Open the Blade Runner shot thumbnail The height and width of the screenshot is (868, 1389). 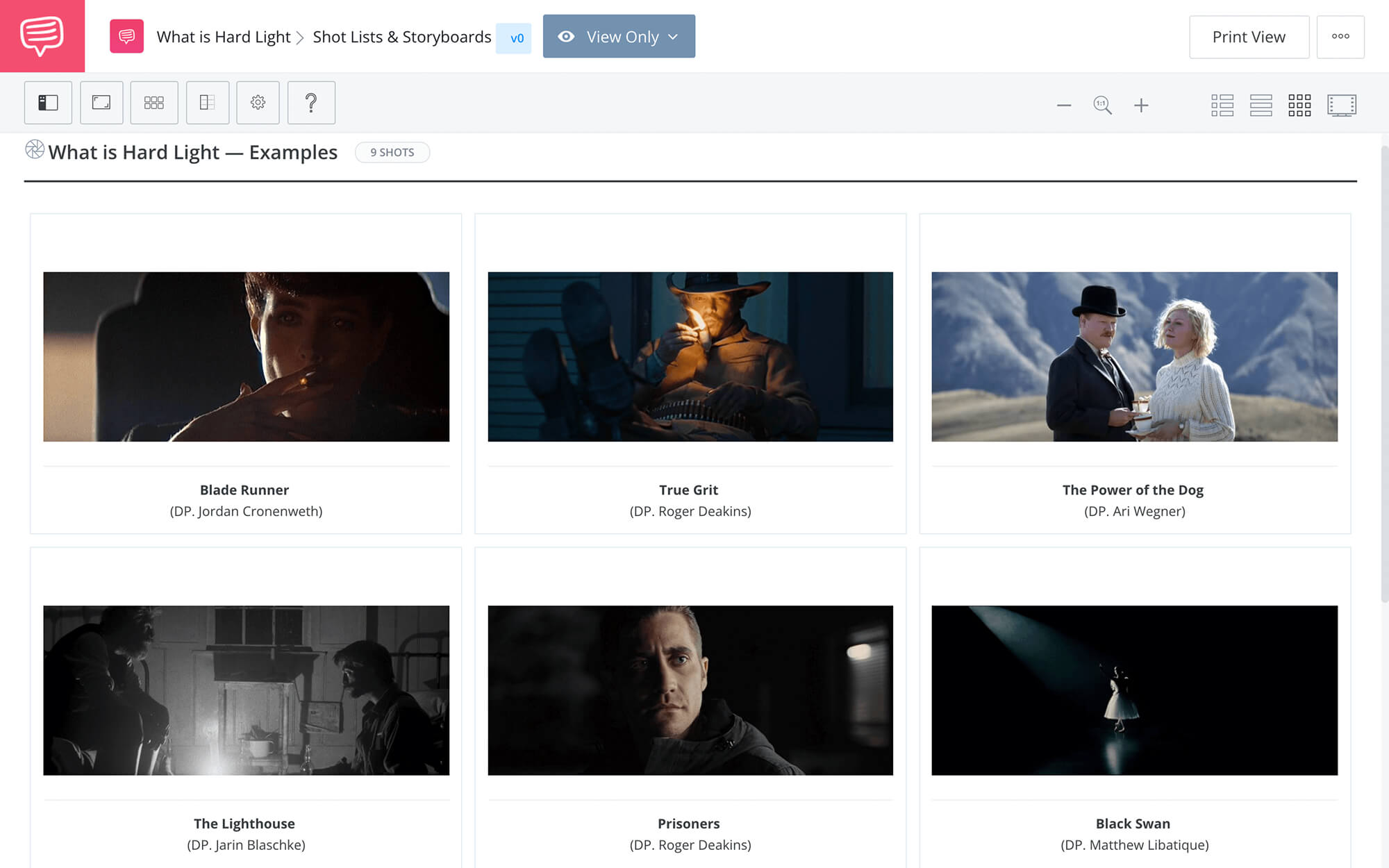click(x=246, y=357)
